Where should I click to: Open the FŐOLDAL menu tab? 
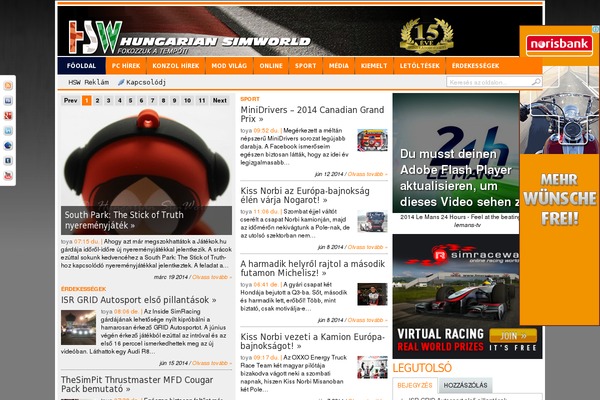82,66
